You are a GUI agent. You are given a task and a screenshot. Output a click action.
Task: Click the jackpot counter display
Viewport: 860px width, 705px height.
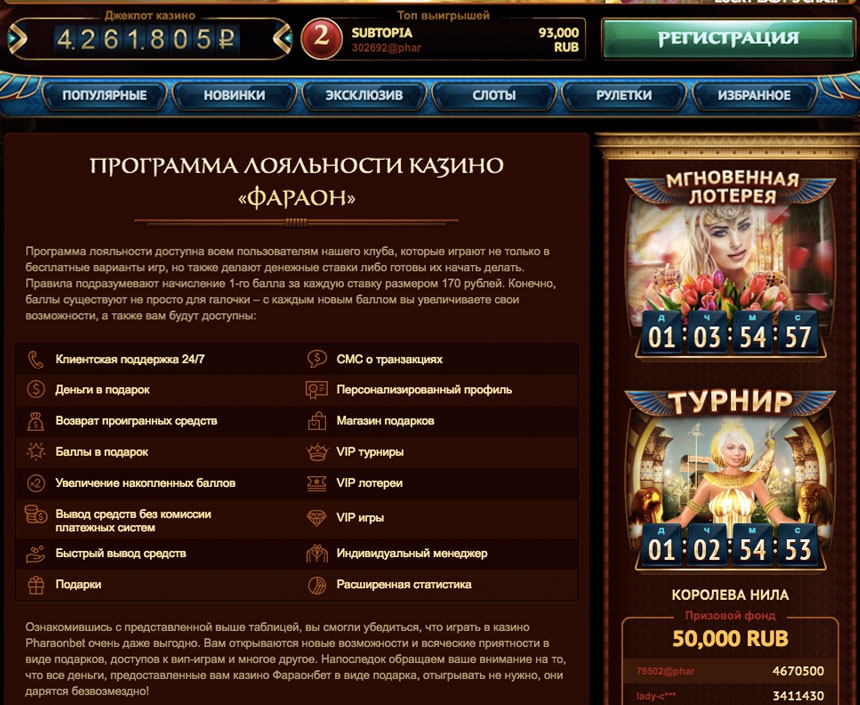coord(147,39)
